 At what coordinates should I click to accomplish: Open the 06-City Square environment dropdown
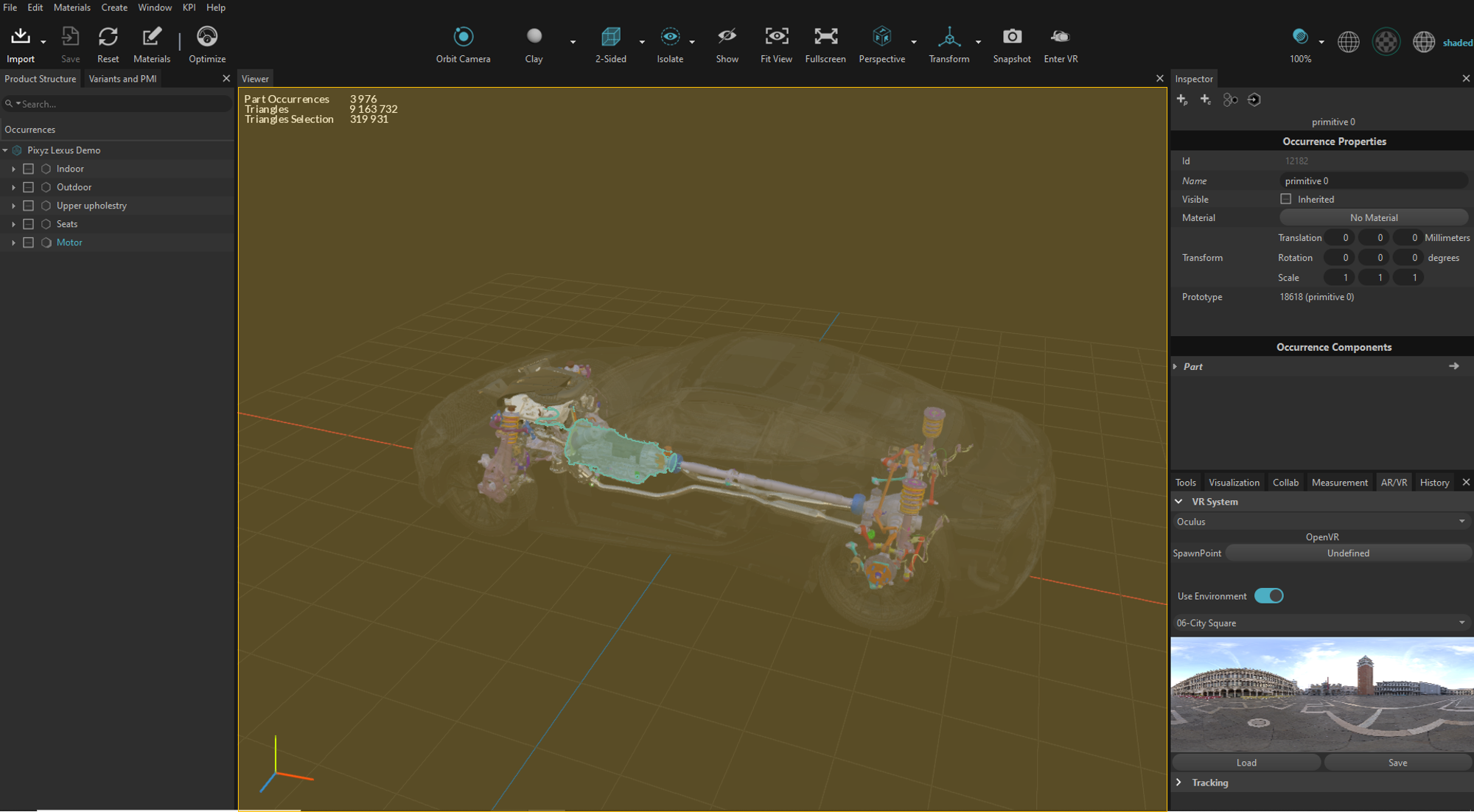click(x=1321, y=623)
